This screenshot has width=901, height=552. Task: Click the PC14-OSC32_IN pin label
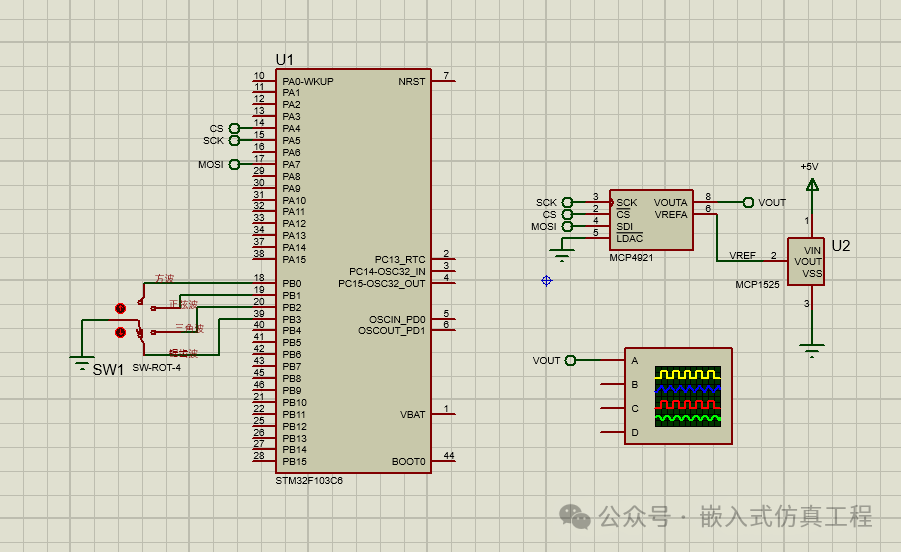point(387,272)
